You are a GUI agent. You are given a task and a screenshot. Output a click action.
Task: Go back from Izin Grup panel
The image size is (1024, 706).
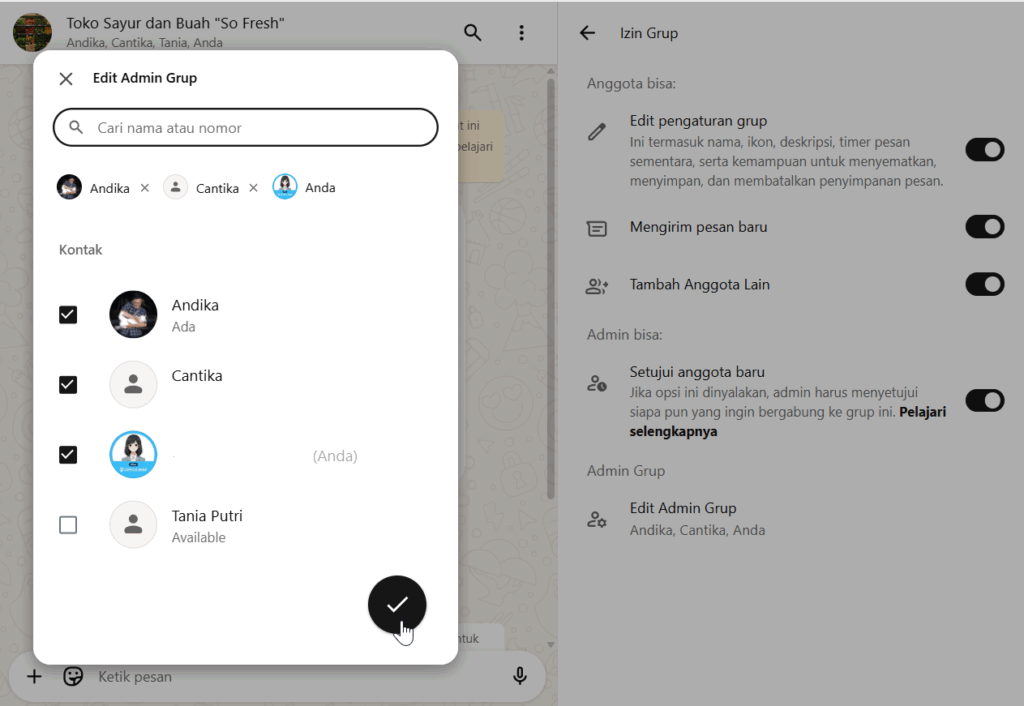click(587, 33)
